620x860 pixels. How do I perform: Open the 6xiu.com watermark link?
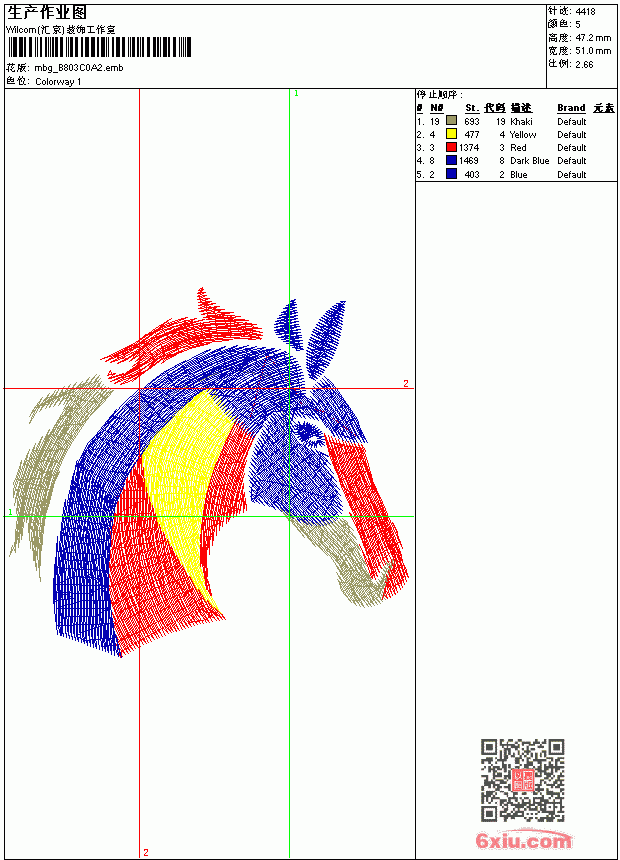(523, 840)
